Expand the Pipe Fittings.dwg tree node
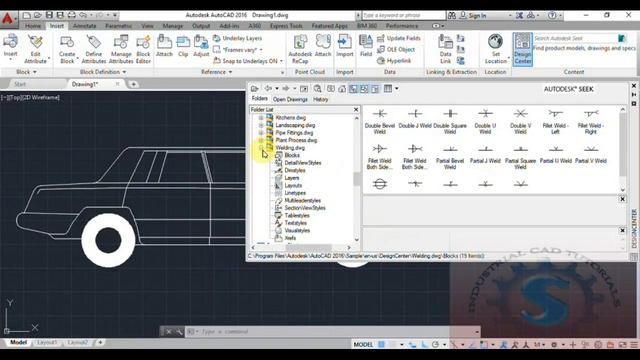The width and height of the screenshot is (640, 360). click(261, 133)
